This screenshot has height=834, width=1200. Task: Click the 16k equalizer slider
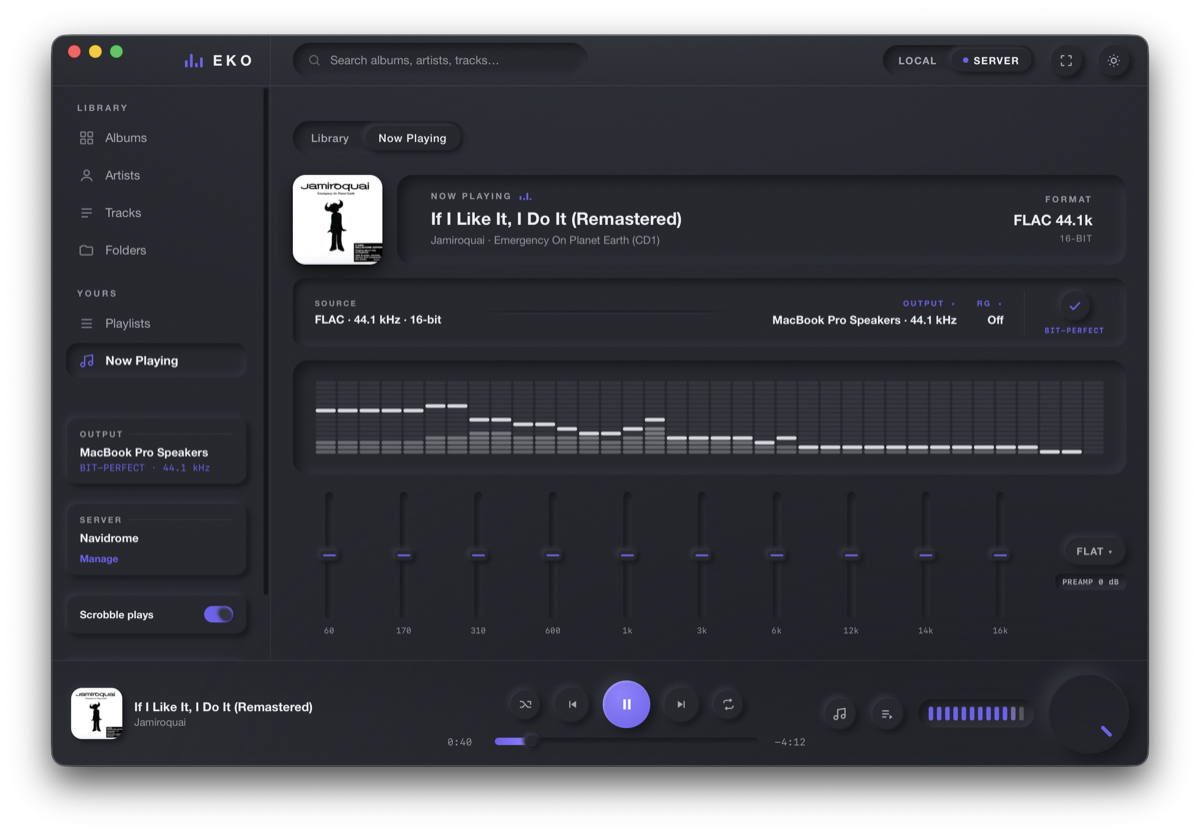coord(1000,555)
